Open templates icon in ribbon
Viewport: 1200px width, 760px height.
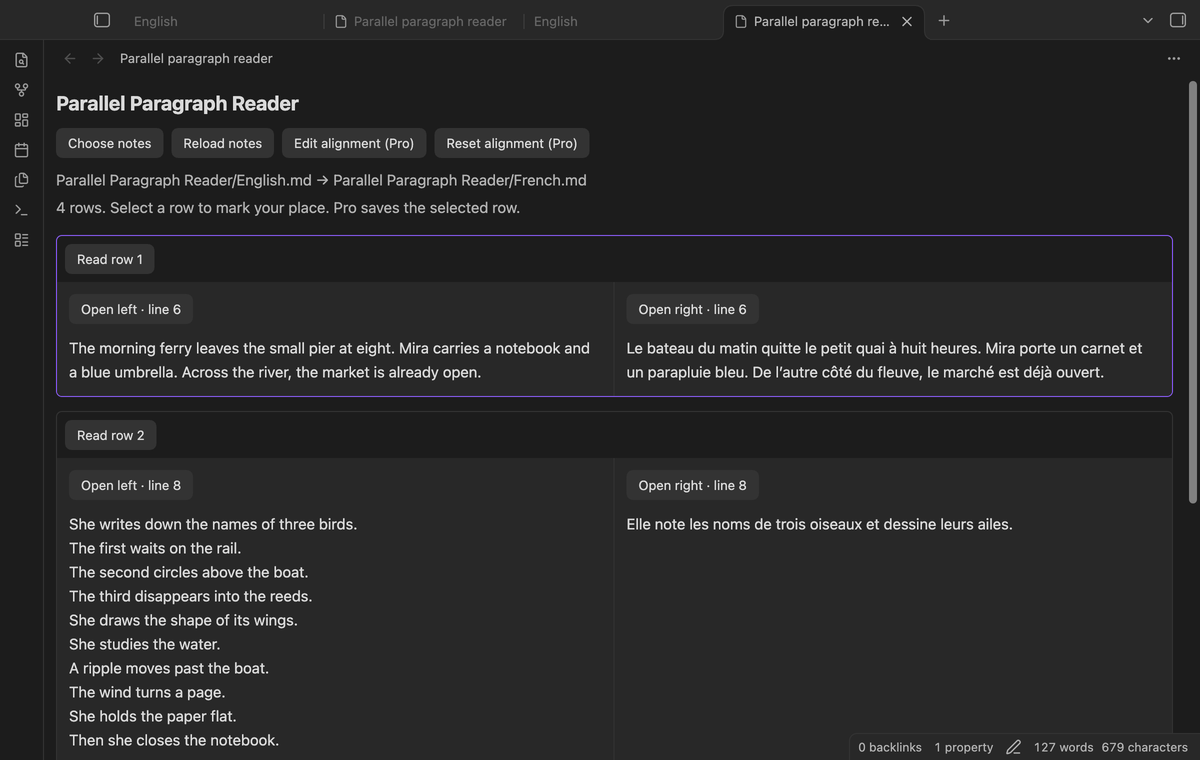21,180
